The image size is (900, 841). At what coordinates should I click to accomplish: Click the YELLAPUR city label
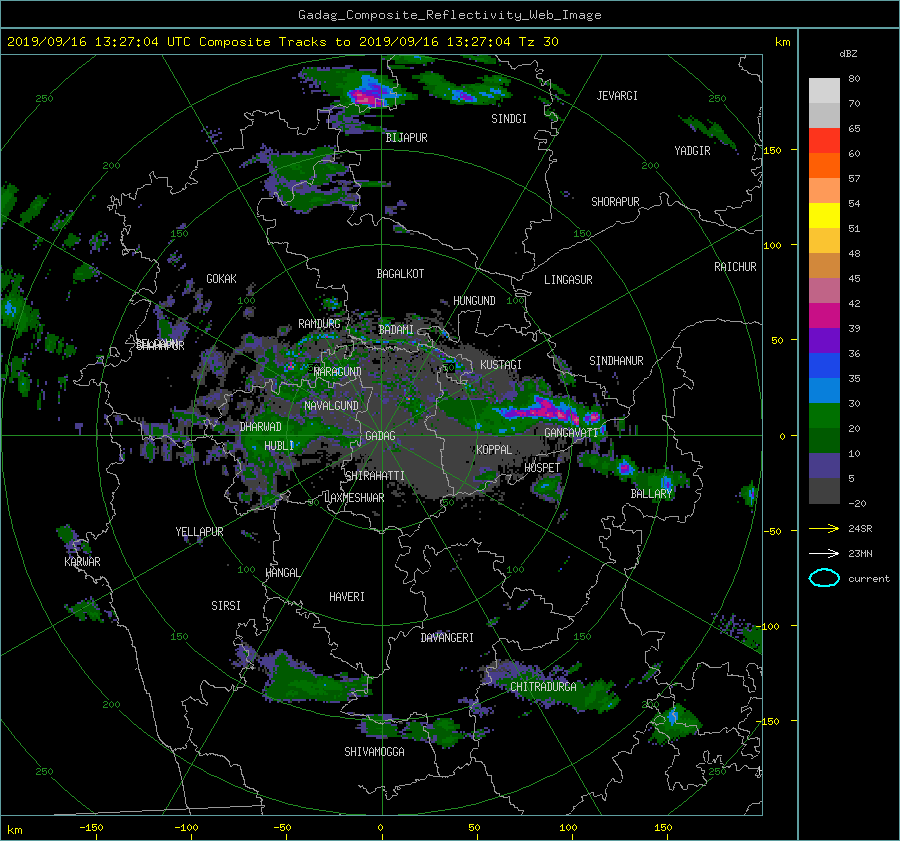click(199, 532)
